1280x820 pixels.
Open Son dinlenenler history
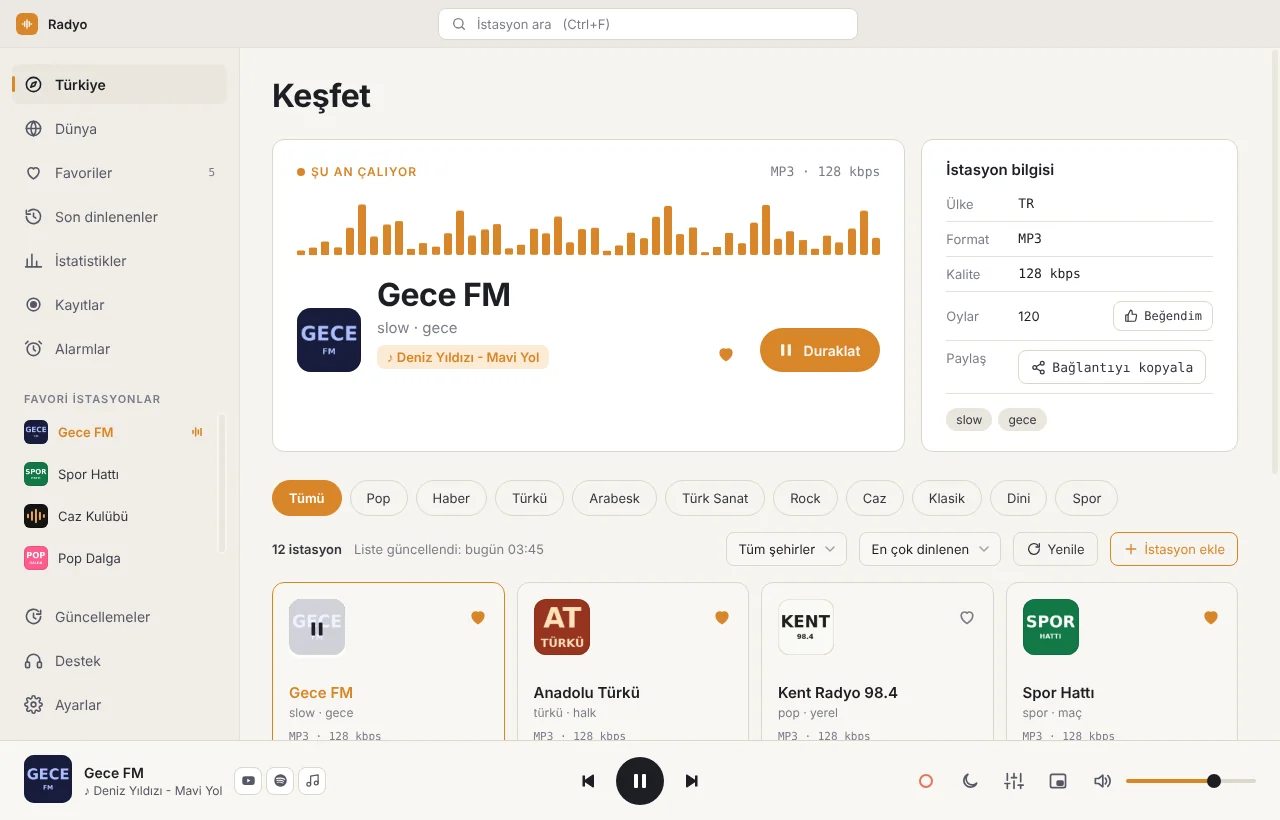[x=120, y=217]
